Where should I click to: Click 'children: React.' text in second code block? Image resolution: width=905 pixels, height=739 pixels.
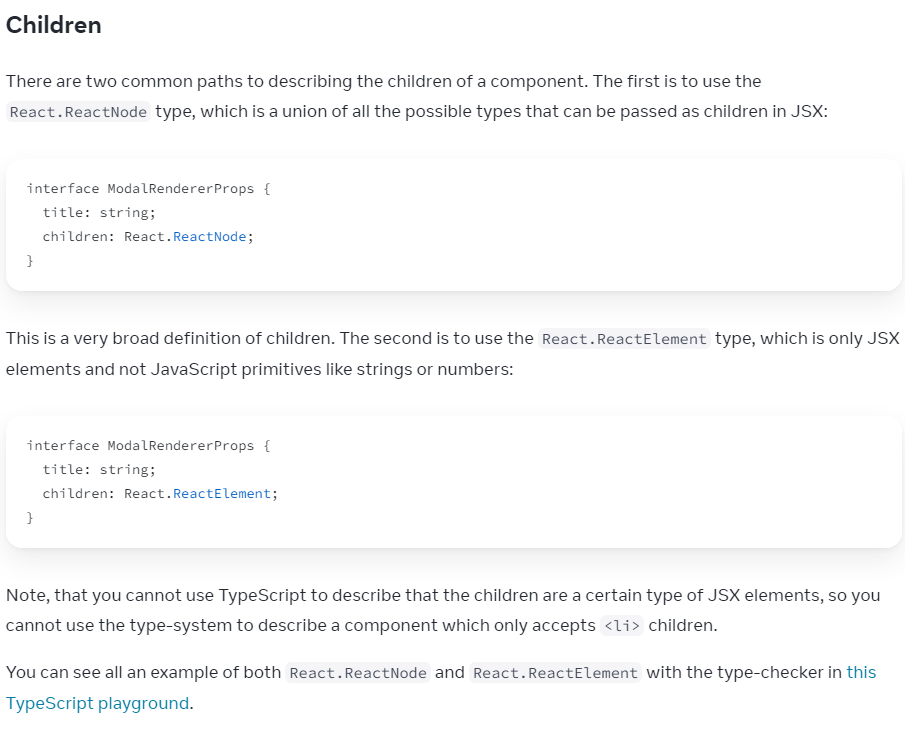click(107, 494)
